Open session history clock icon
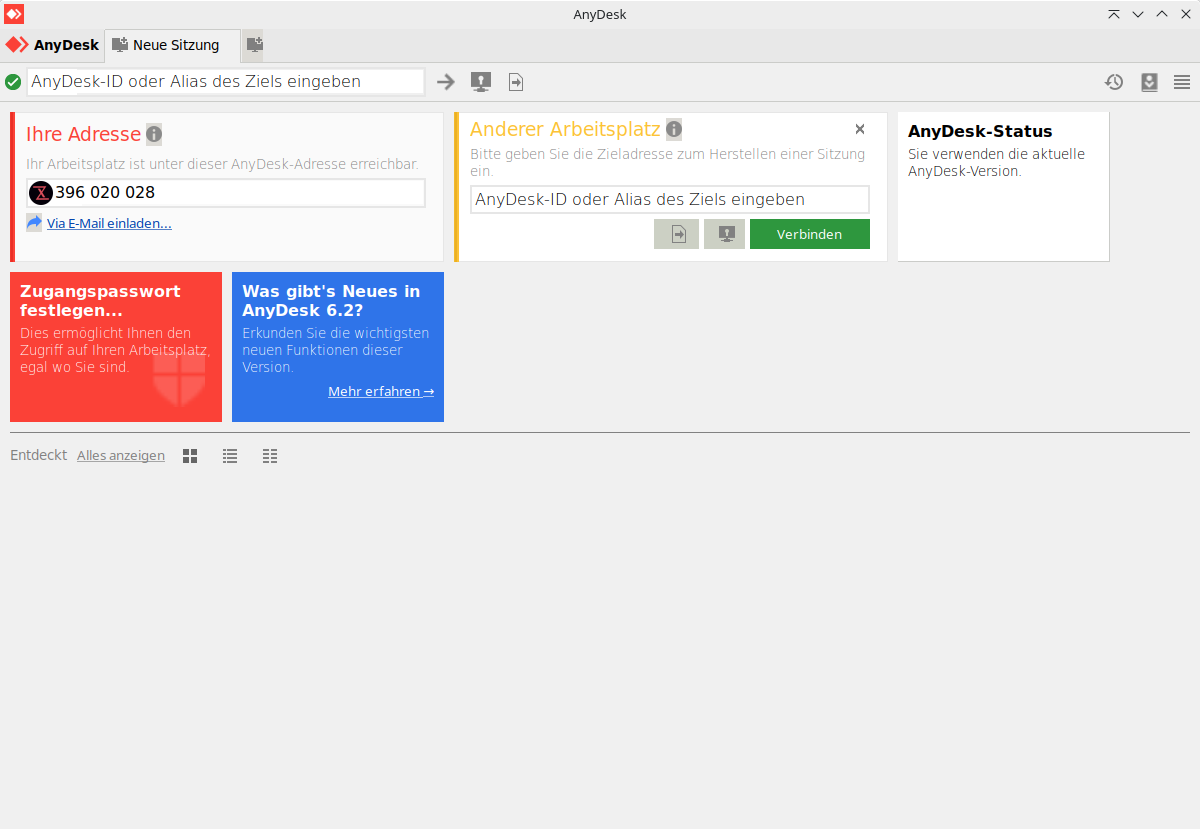 1114,82
